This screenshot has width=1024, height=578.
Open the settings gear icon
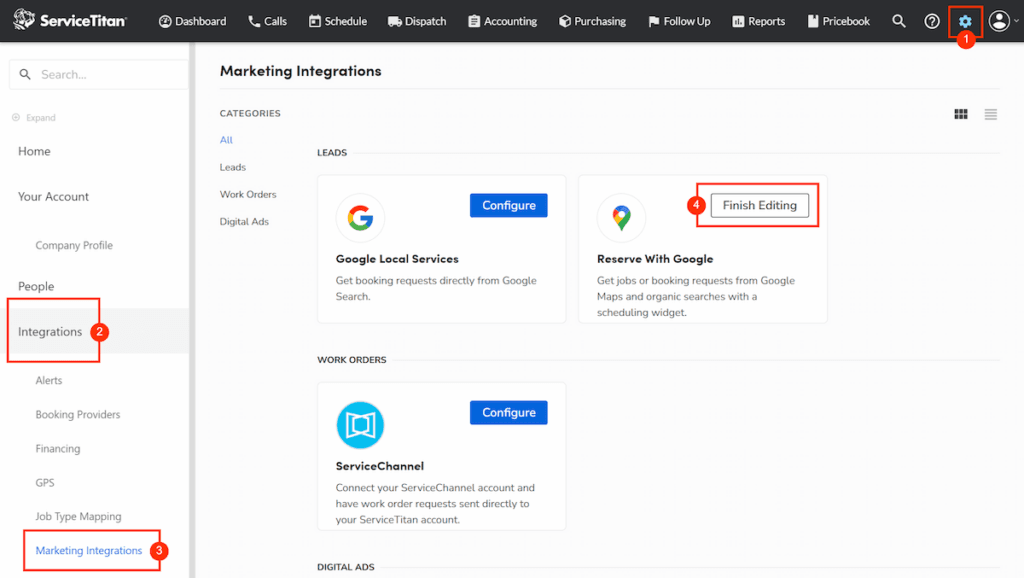point(964,20)
